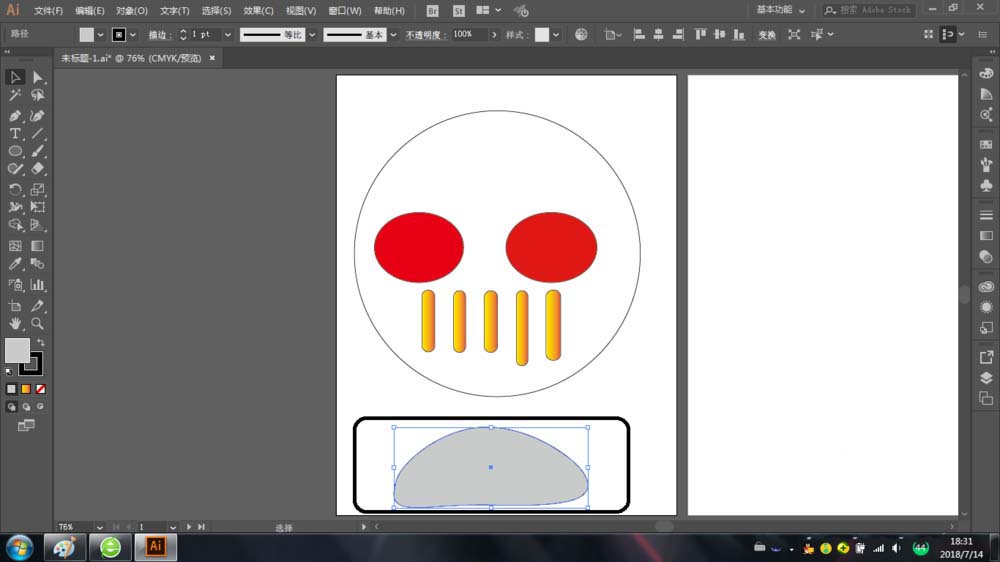The image size is (1000, 562).
Task: Choose the Ellipse shape tool
Action: (x=15, y=152)
